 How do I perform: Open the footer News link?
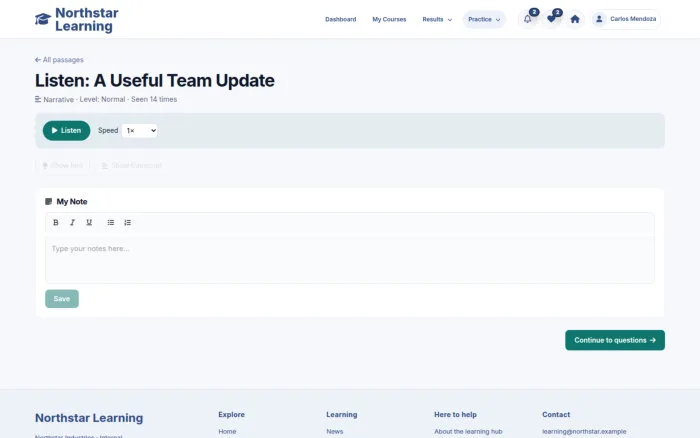tap(335, 431)
